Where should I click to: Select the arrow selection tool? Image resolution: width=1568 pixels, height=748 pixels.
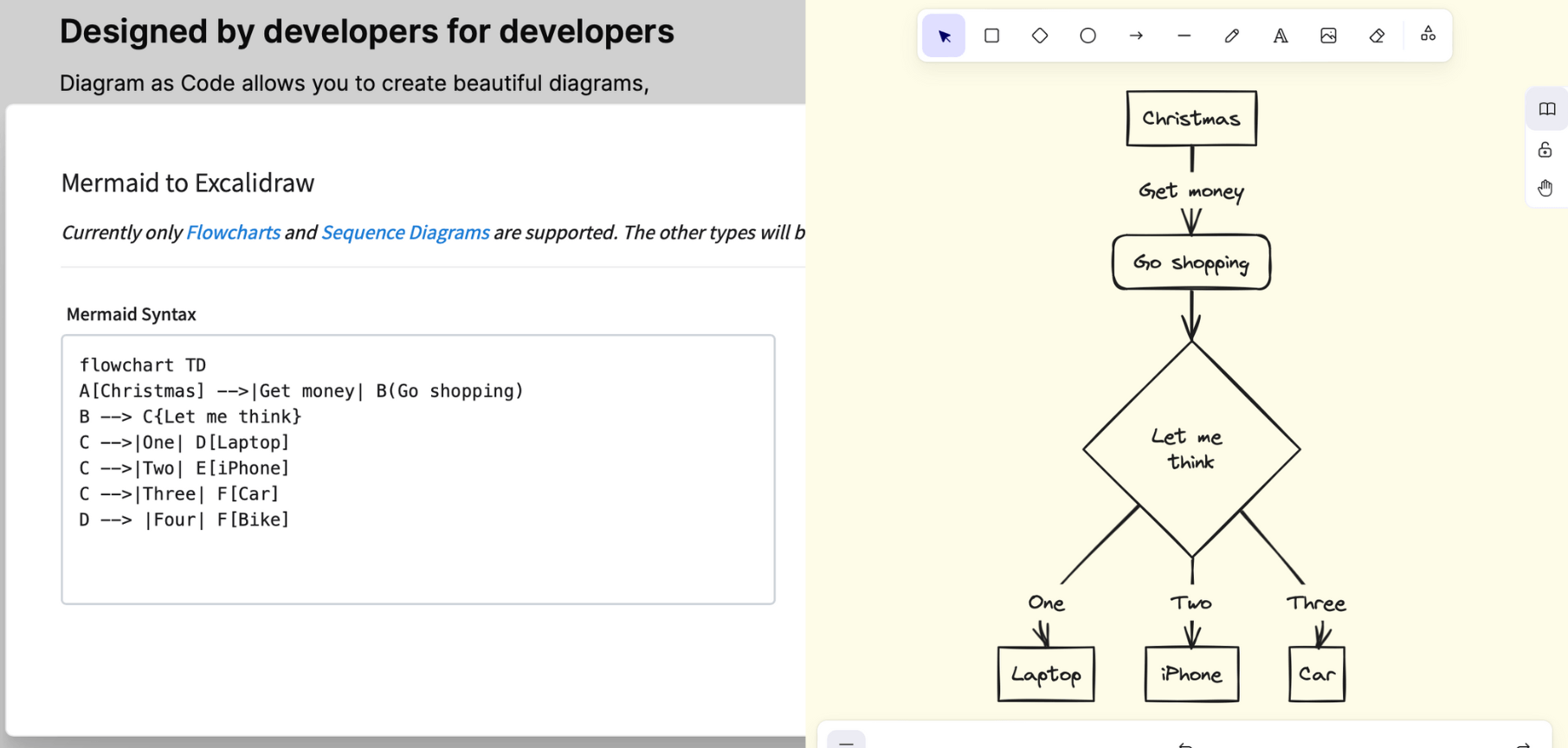[944, 36]
